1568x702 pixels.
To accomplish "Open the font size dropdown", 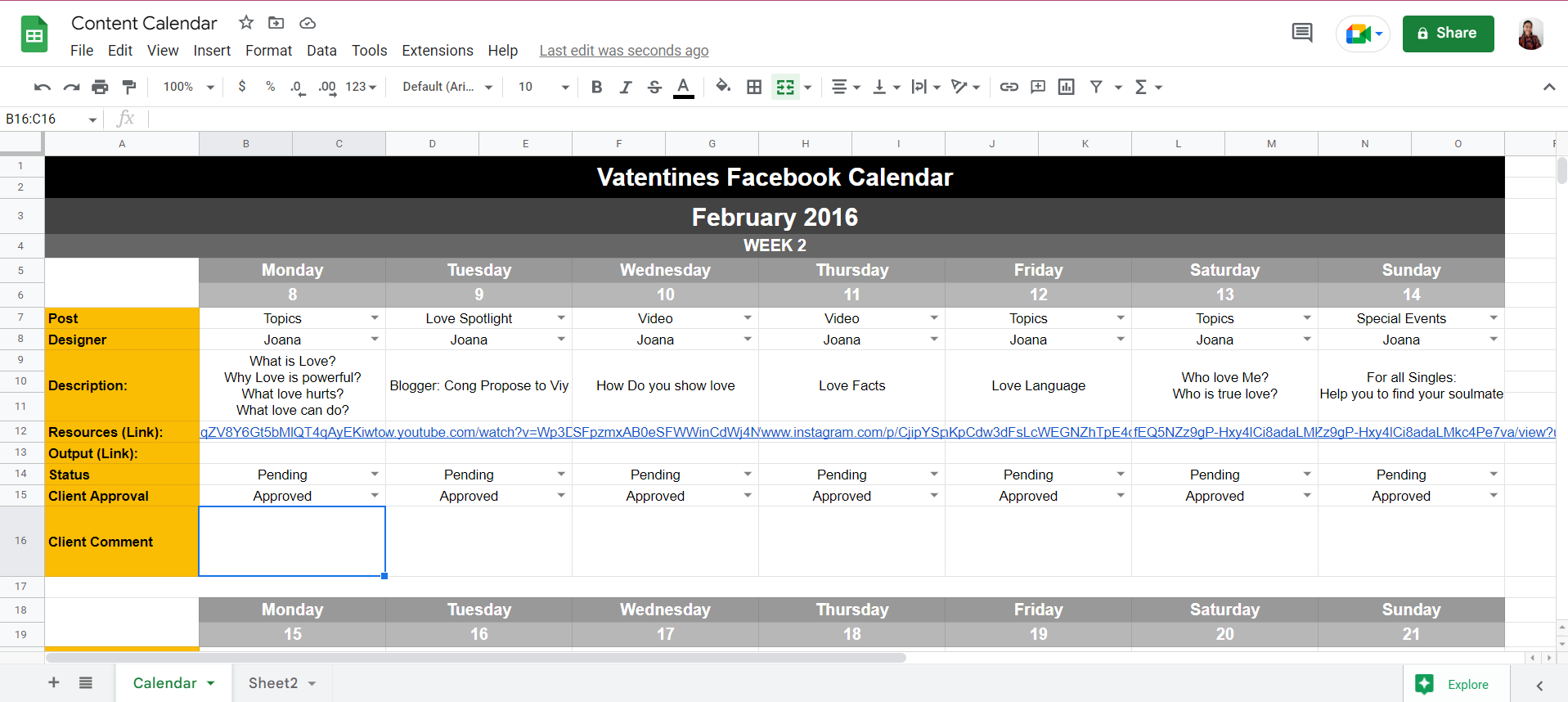I will click(564, 87).
